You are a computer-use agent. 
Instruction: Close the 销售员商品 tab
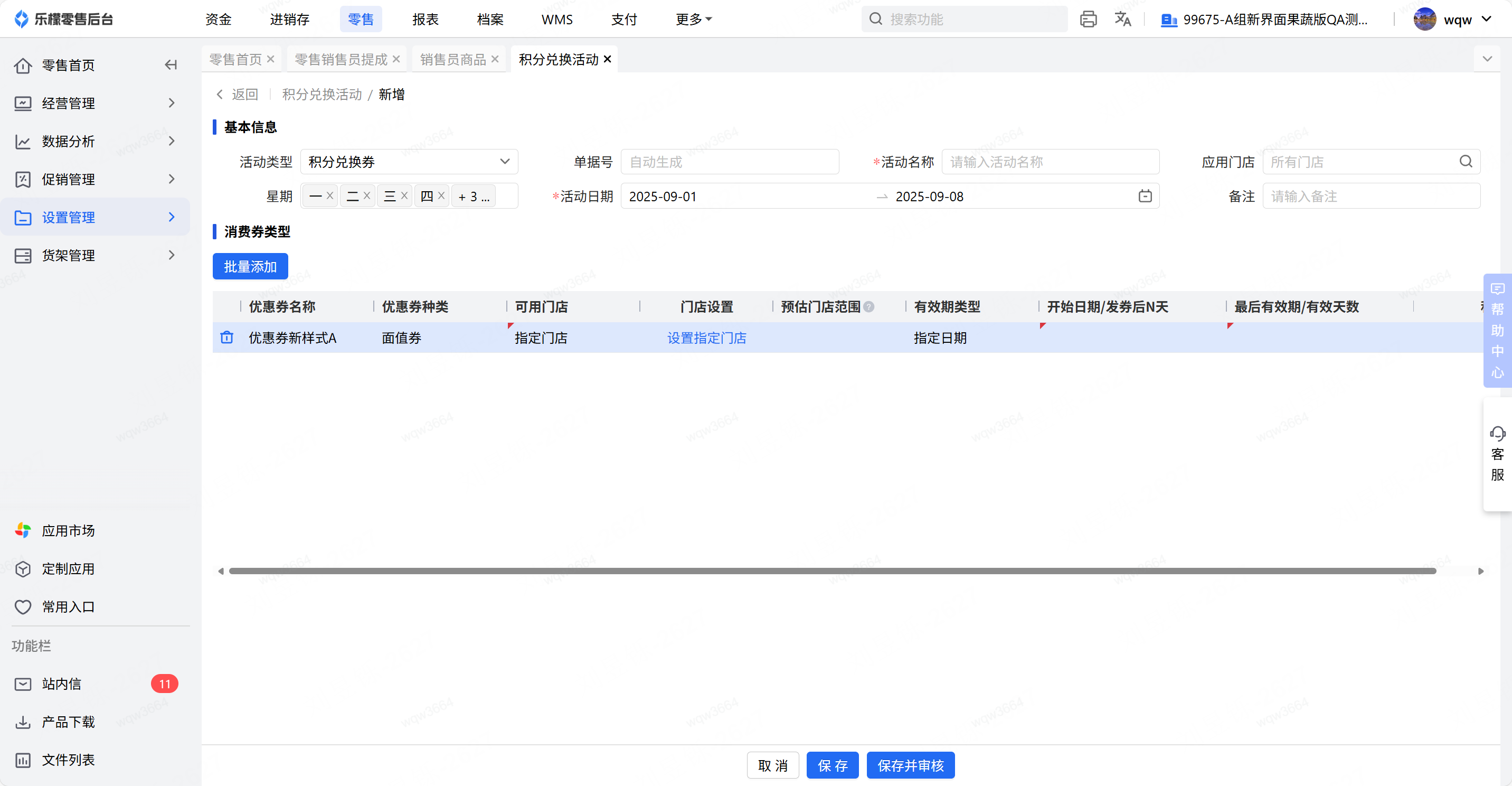tap(495, 59)
